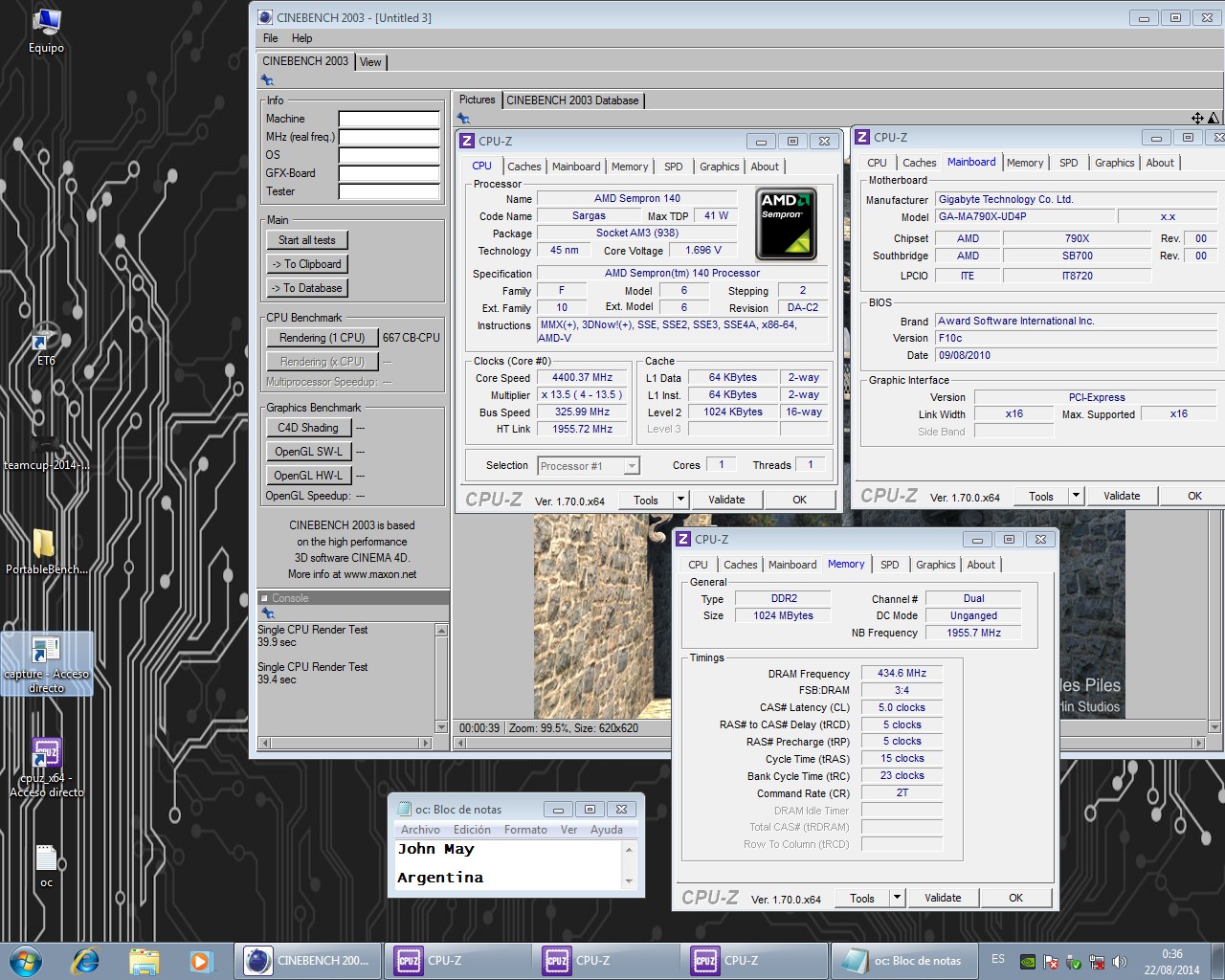Click the rendered stone wall picture
Image resolution: width=1225 pixels, height=980 pixels.
pyautogui.click(x=603, y=617)
